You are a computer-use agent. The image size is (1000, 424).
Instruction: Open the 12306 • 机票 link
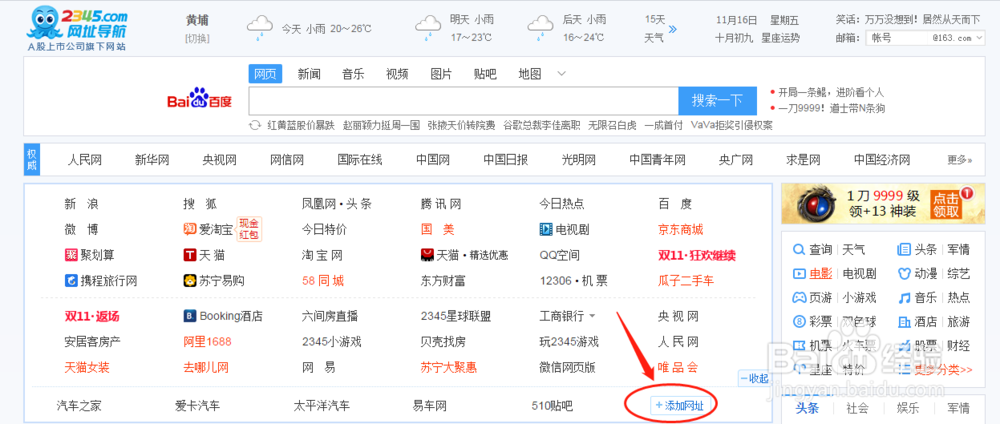click(573, 281)
